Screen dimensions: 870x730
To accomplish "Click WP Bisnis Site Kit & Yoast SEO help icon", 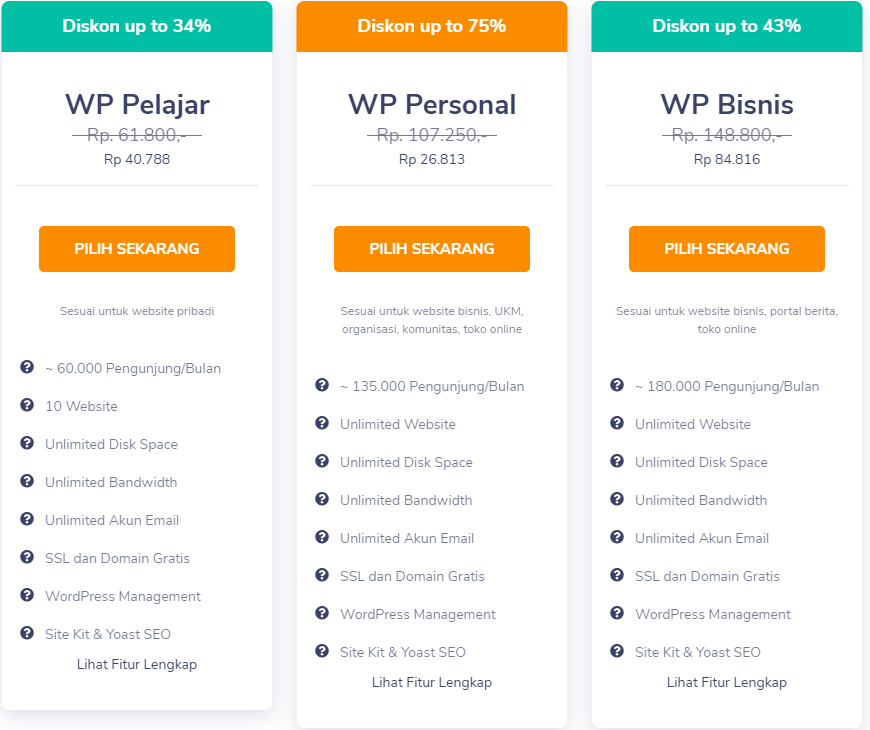I will (617, 651).
